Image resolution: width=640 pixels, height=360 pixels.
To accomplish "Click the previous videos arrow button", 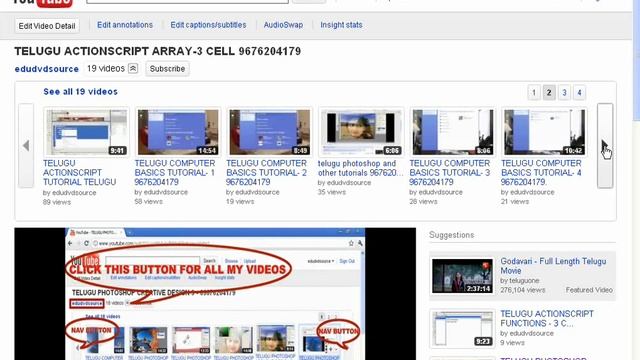I will [26, 145].
